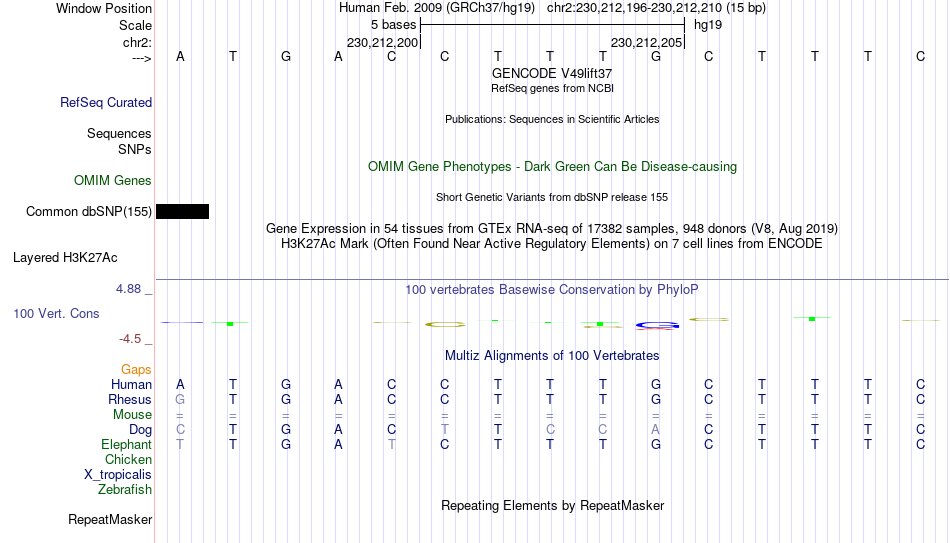
Task: Click the GTEx Gene Expression track title
Action: (552, 228)
